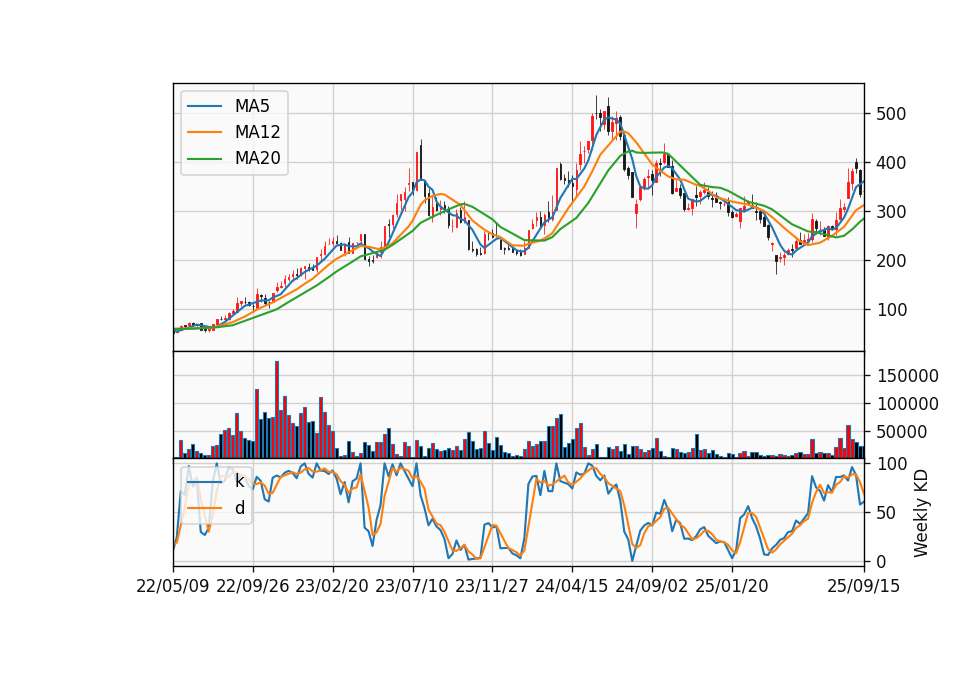Viewport: 960px width, 690px height.
Task: Click the 25/01/20 date tick label
Action: tap(732, 586)
